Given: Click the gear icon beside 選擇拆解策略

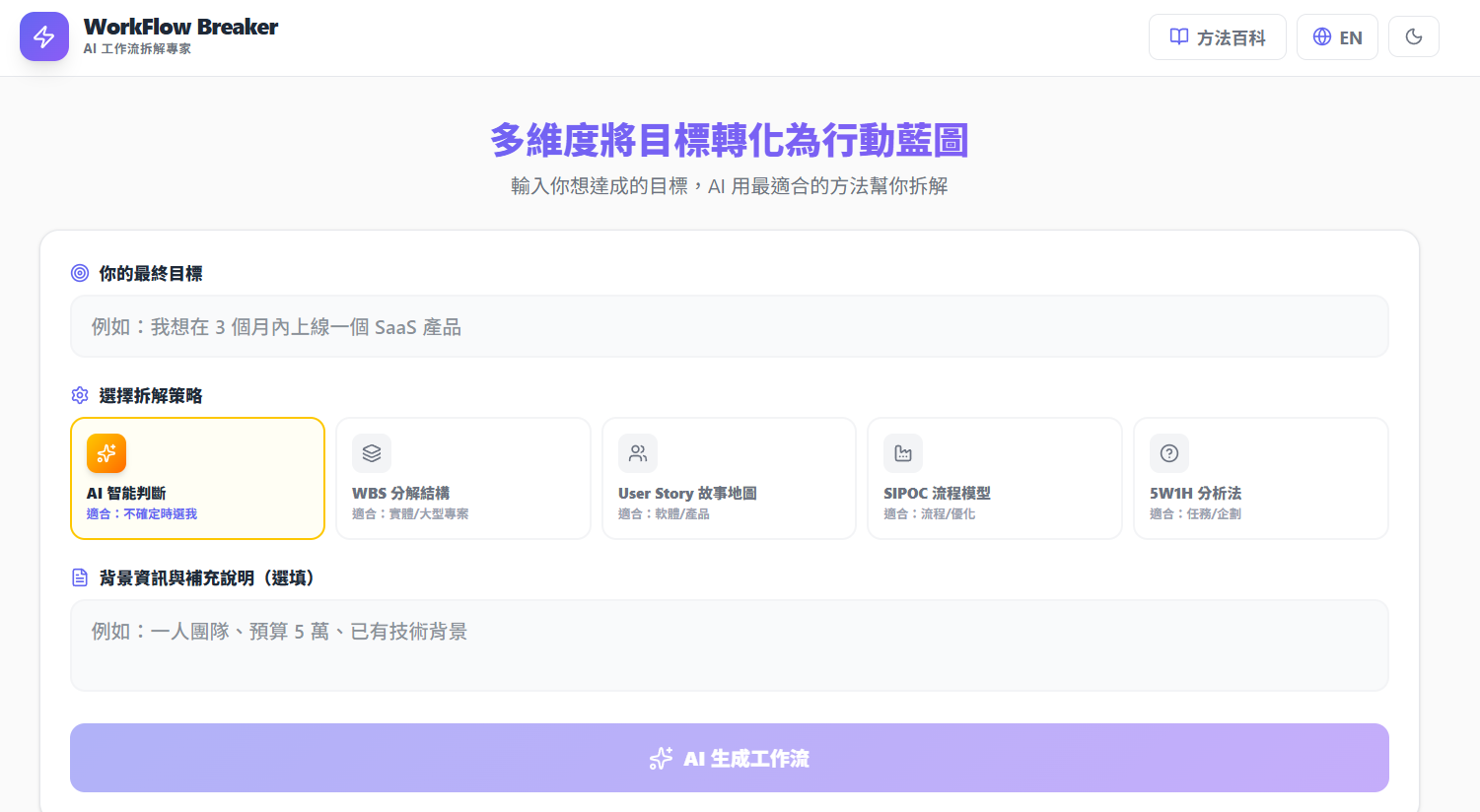Looking at the screenshot, I should tap(80, 395).
